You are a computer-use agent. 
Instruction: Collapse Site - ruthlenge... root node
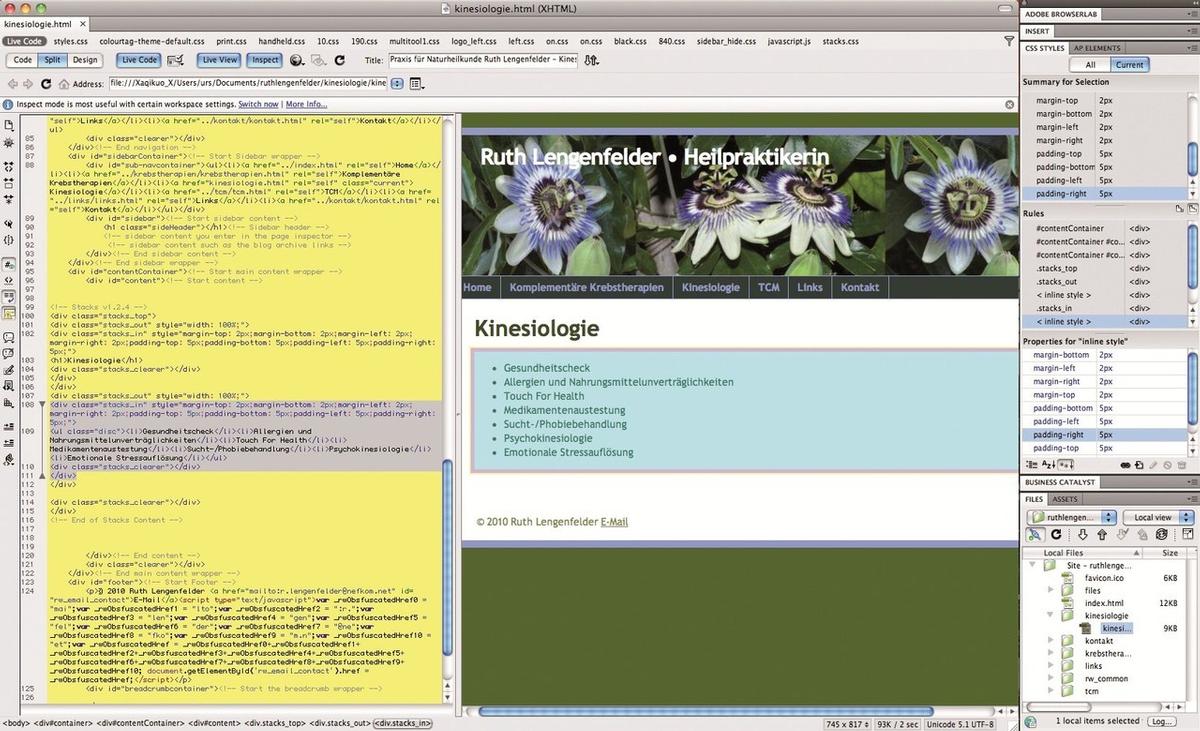(1033, 566)
